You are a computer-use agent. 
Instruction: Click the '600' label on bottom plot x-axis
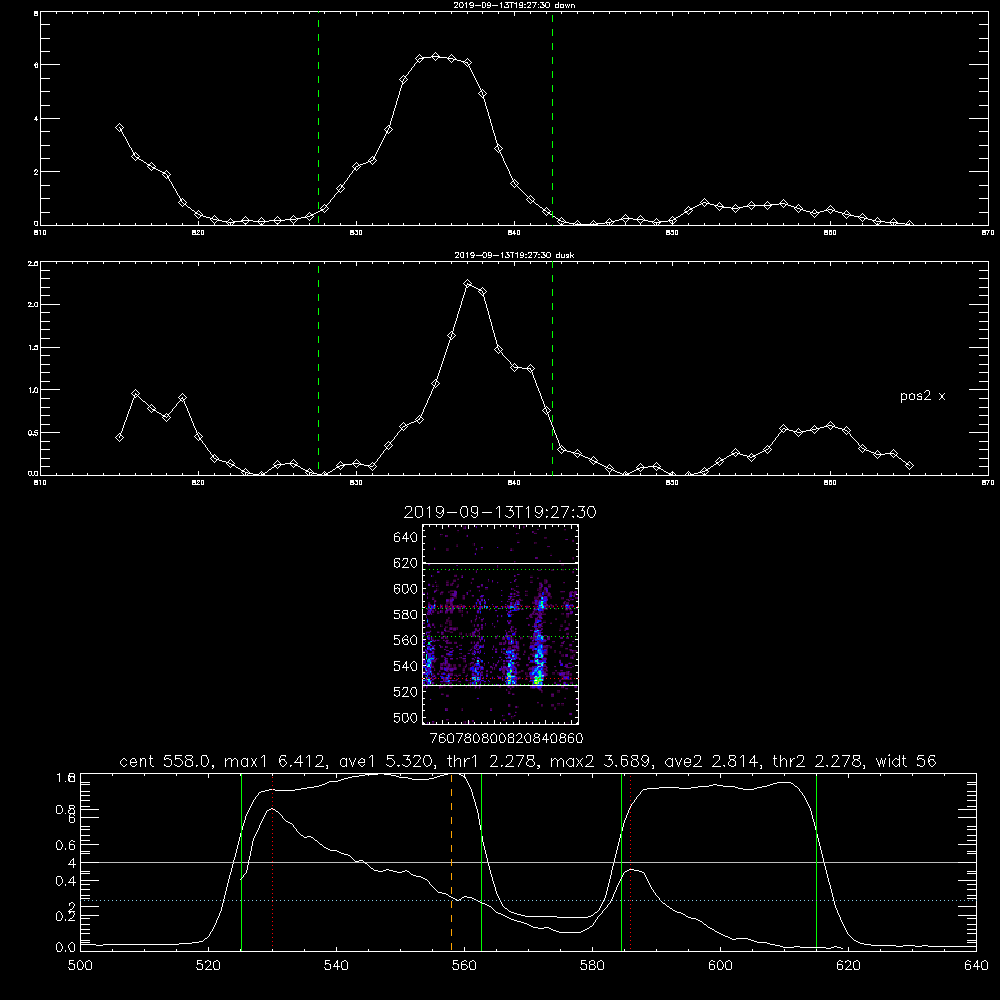coord(721,966)
